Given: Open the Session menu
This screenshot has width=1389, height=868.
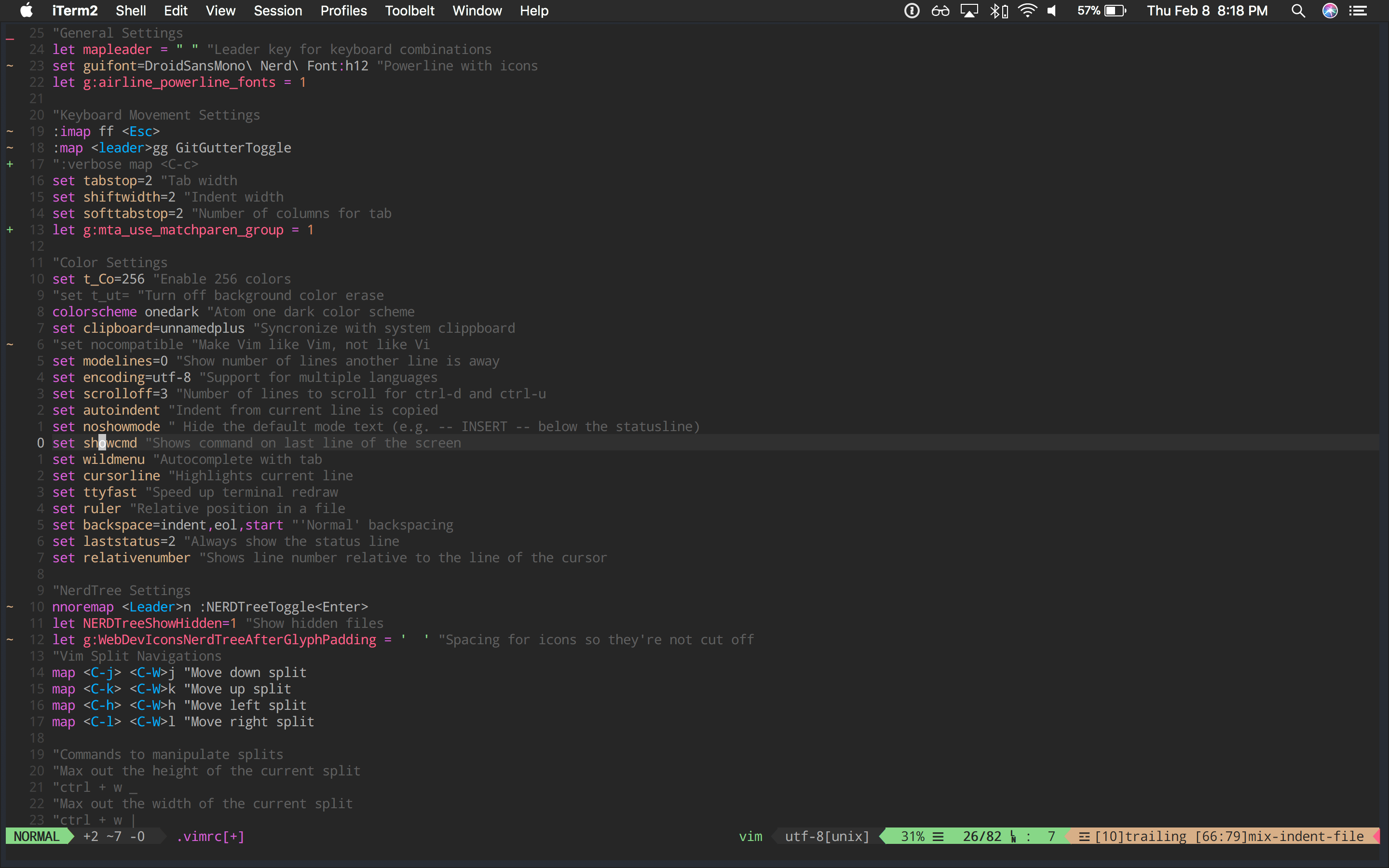Looking at the screenshot, I should point(278,10).
